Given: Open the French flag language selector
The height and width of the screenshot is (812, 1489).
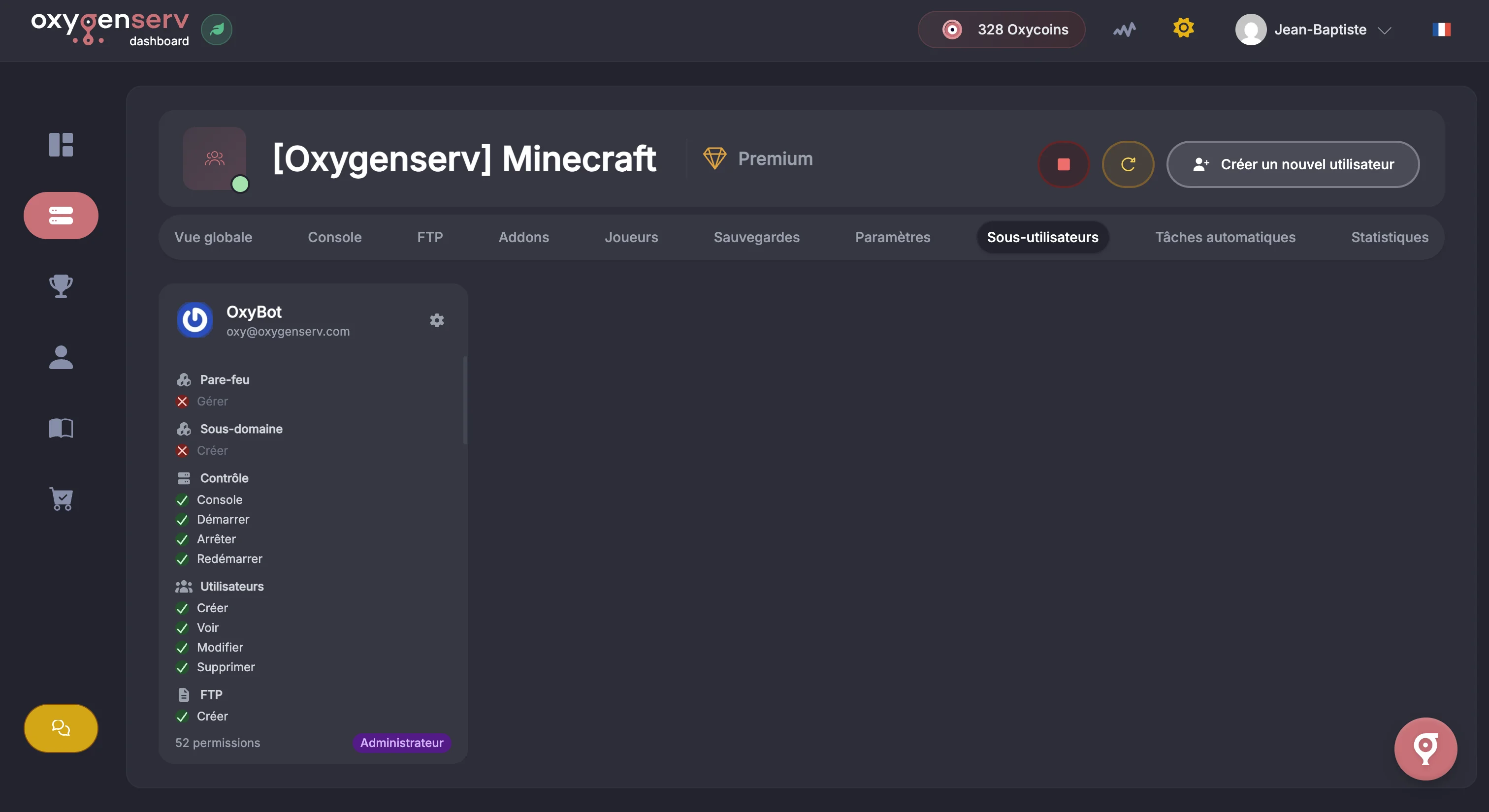Looking at the screenshot, I should (x=1441, y=30).
